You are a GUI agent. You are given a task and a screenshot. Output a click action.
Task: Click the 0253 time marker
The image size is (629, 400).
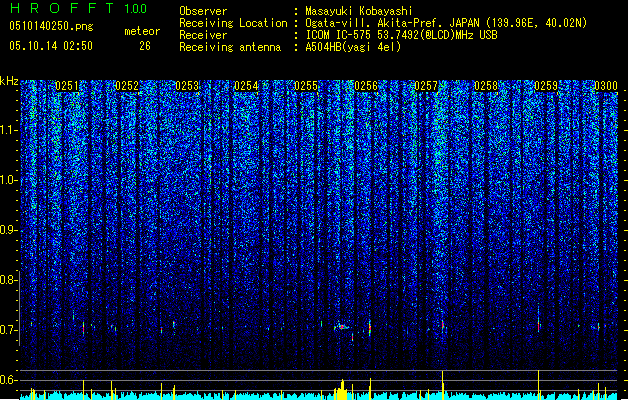click(x=187, y=86)
